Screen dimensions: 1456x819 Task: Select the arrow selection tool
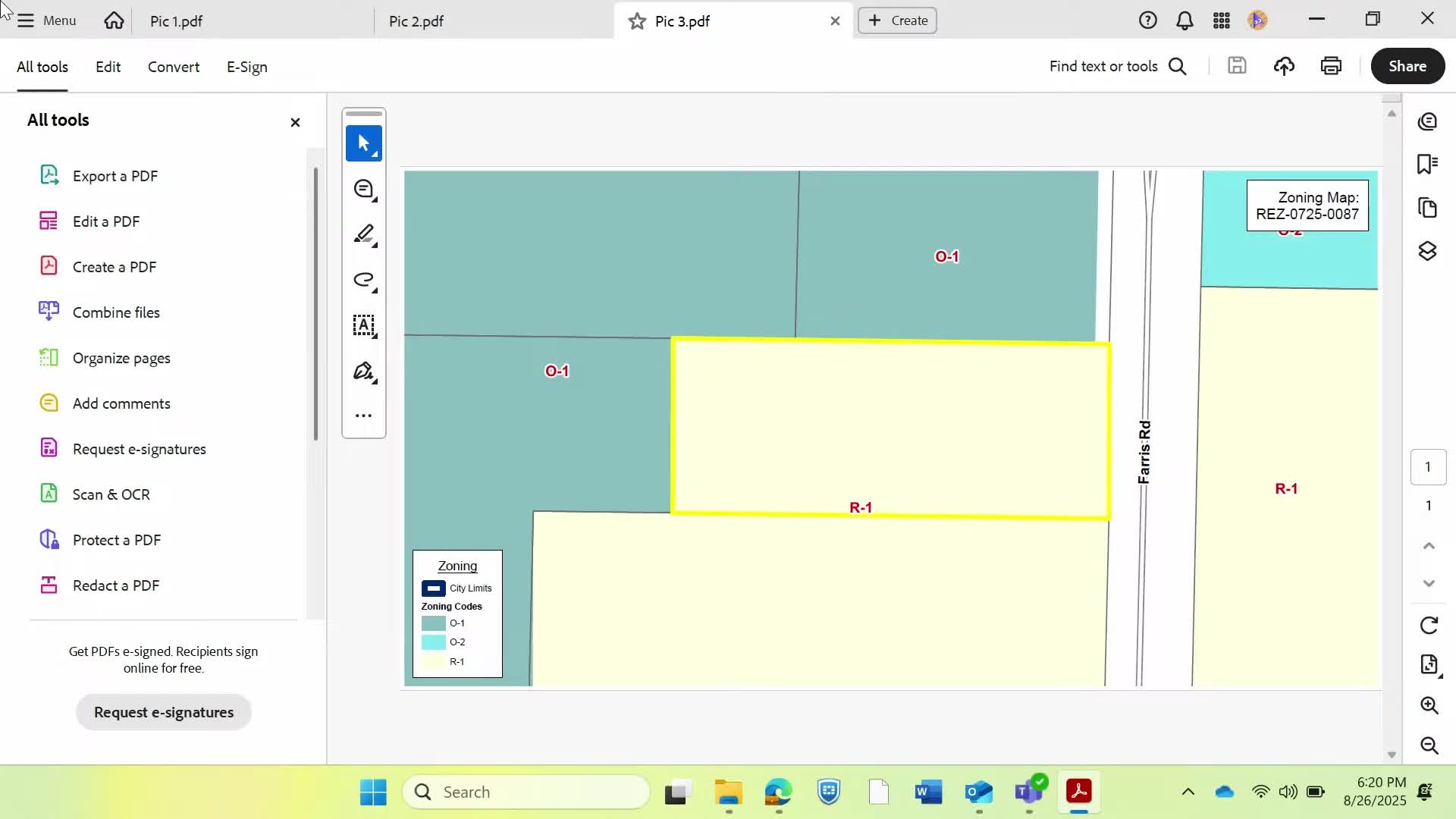[363, 143]
